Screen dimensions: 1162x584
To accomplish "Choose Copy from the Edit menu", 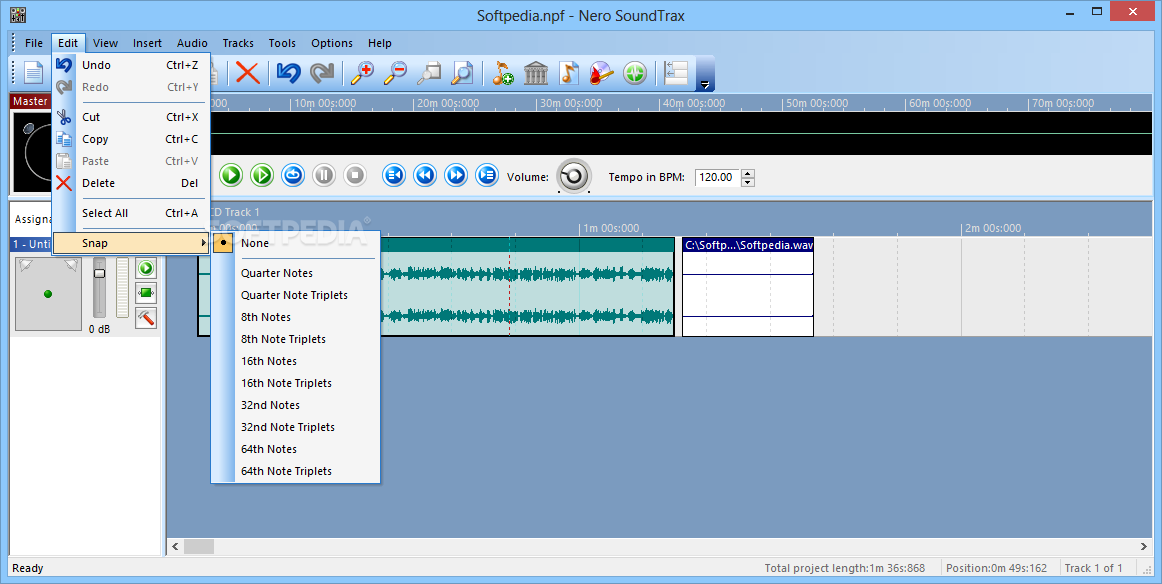I will tap(131, 139).
